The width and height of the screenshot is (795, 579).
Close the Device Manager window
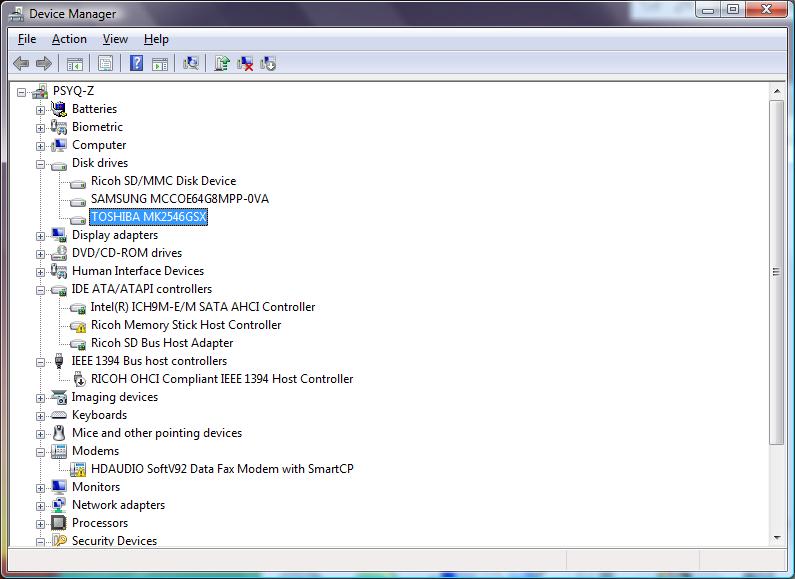[766, 10]
